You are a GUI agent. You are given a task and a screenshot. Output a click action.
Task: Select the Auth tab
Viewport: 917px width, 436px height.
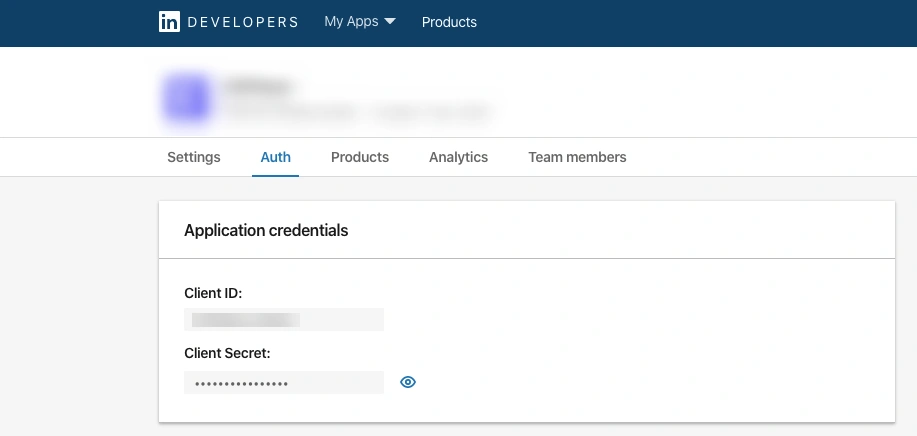point(275,157)
